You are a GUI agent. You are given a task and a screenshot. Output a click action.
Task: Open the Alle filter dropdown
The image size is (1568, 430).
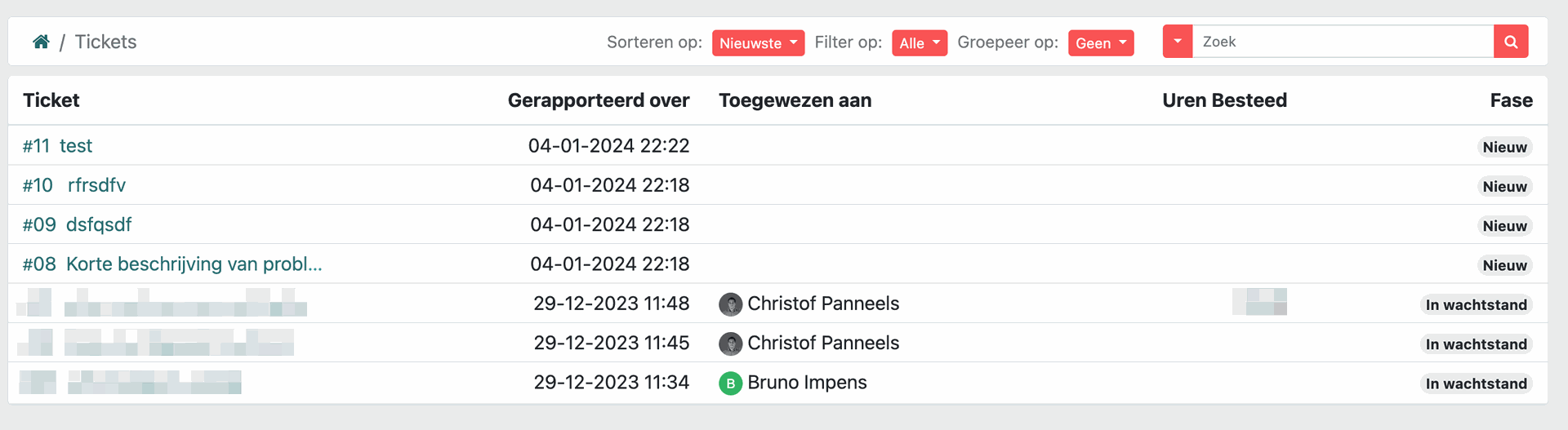click(x=919, y=43)
